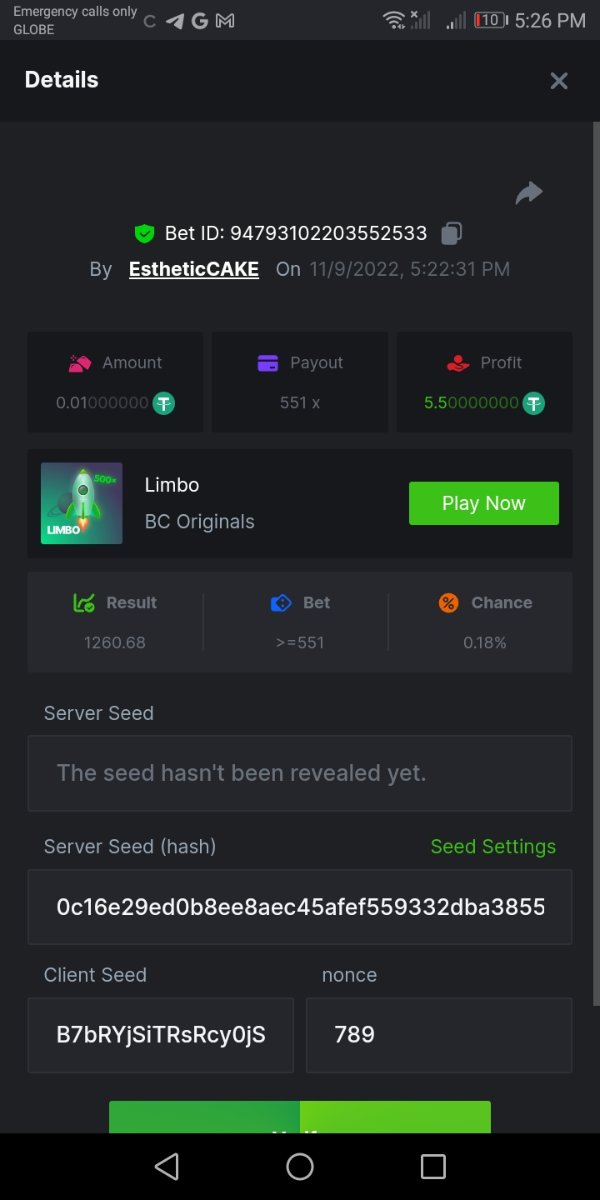The width and height of the screenshot is (600, 1200).
Task: Click the Result chart icon
Action: click(84, 603)
